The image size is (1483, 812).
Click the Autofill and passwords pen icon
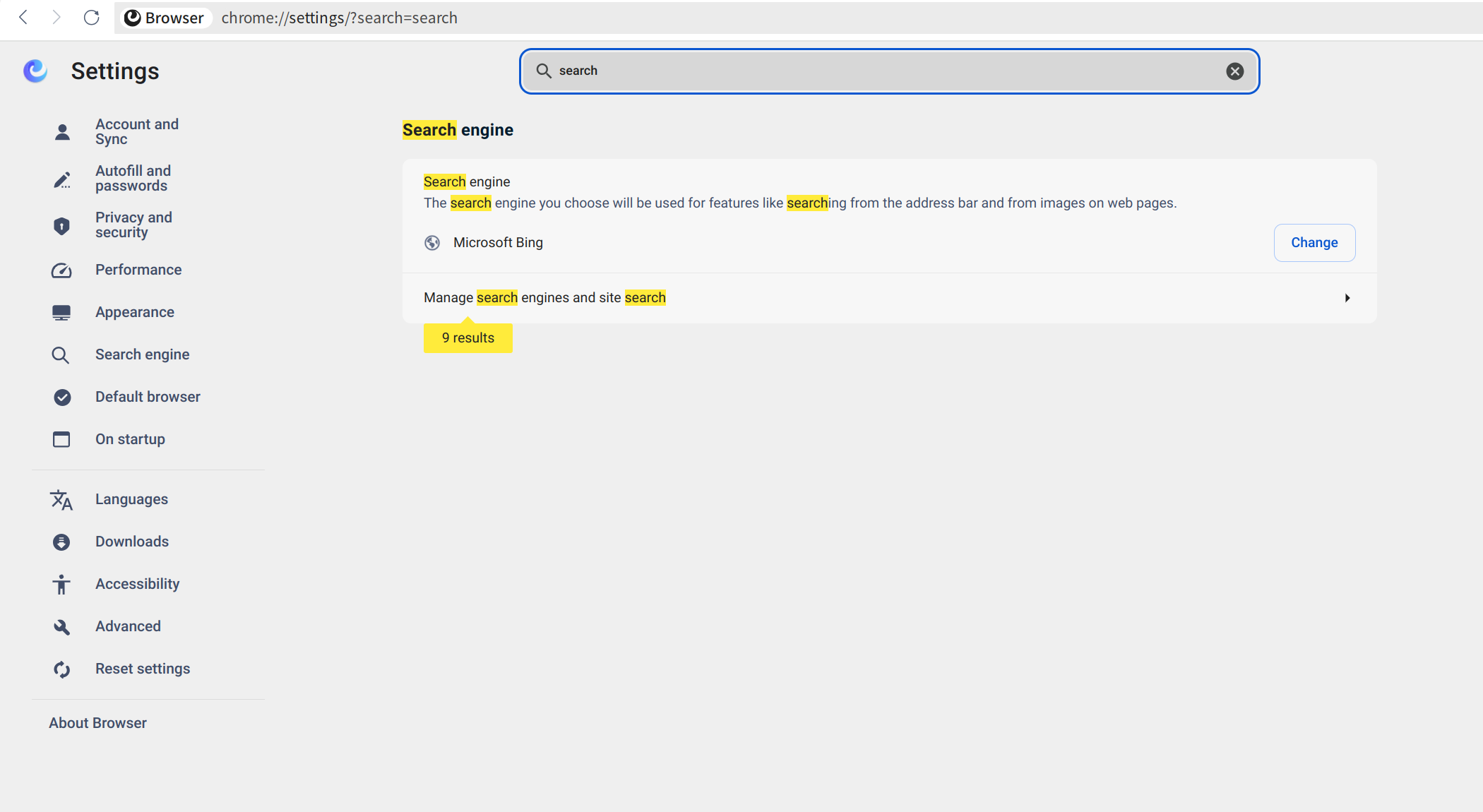coord(62,179)
